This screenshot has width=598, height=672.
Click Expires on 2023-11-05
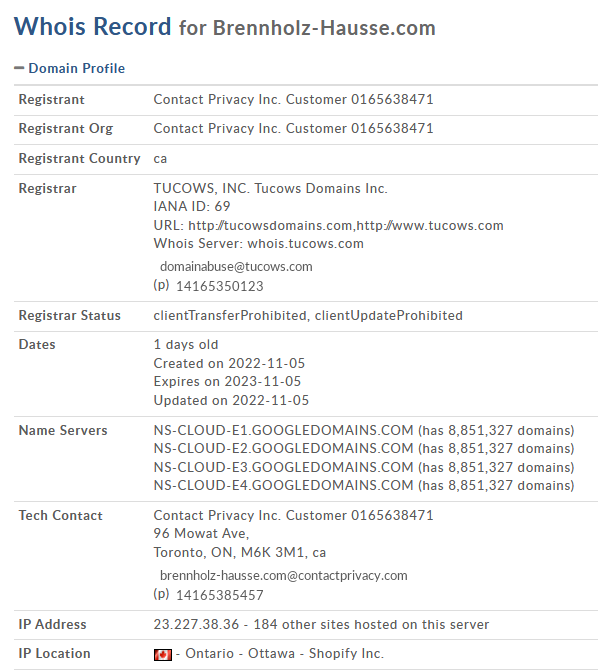(x=227, y=381)
